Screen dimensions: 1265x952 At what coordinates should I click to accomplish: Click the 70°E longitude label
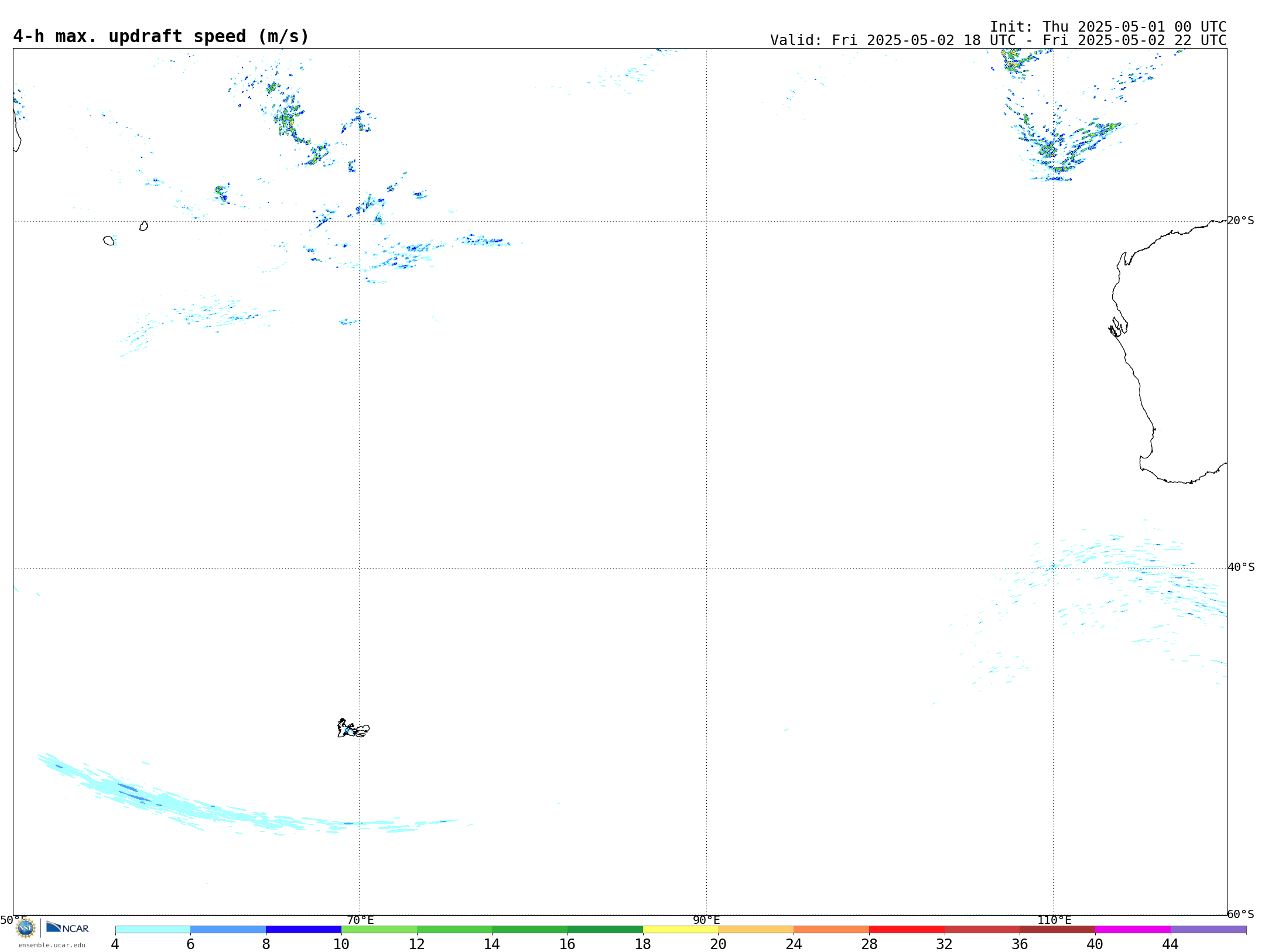[360, 920]
